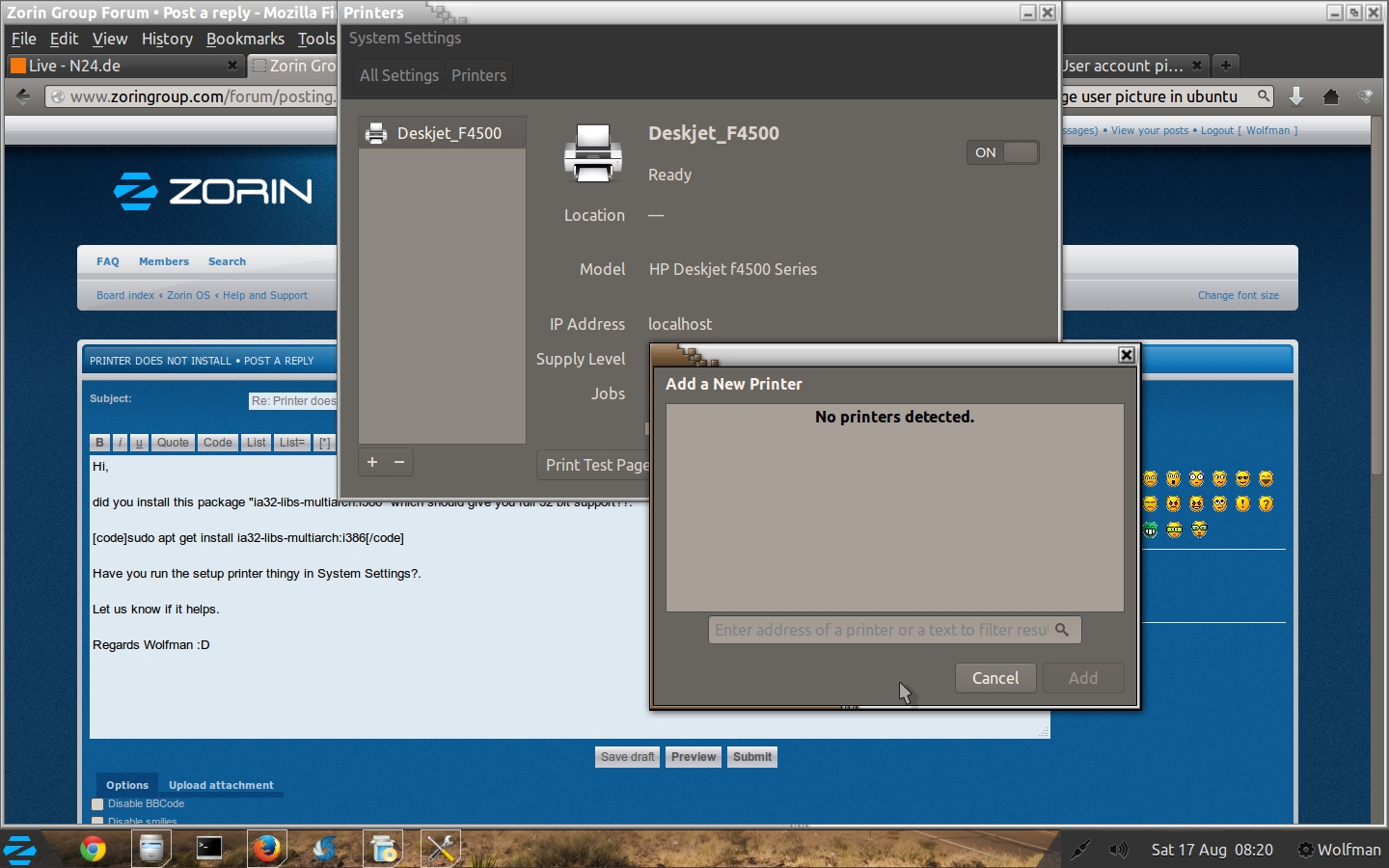Screen dimensions: 1389x868
Task: Open the History menu in Firefox
Action: pos(167,39)
